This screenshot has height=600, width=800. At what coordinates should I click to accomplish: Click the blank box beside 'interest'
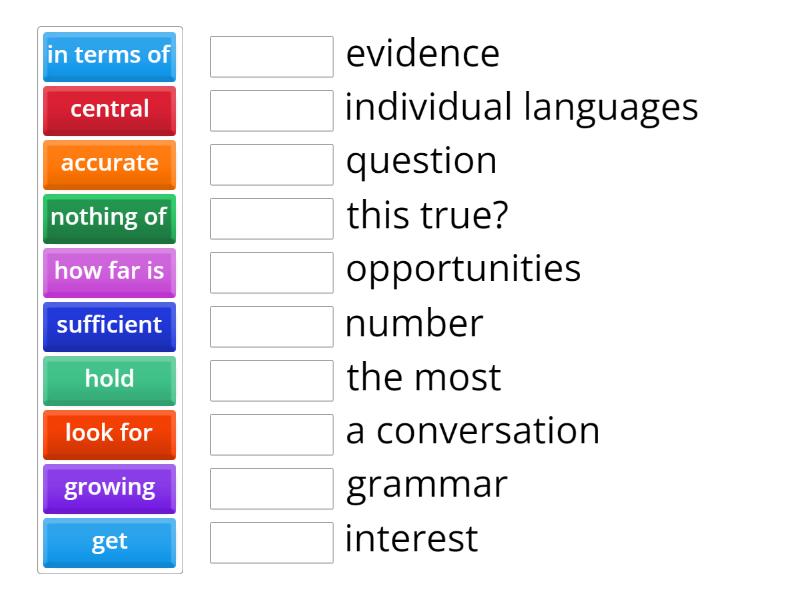pos(271,543)
